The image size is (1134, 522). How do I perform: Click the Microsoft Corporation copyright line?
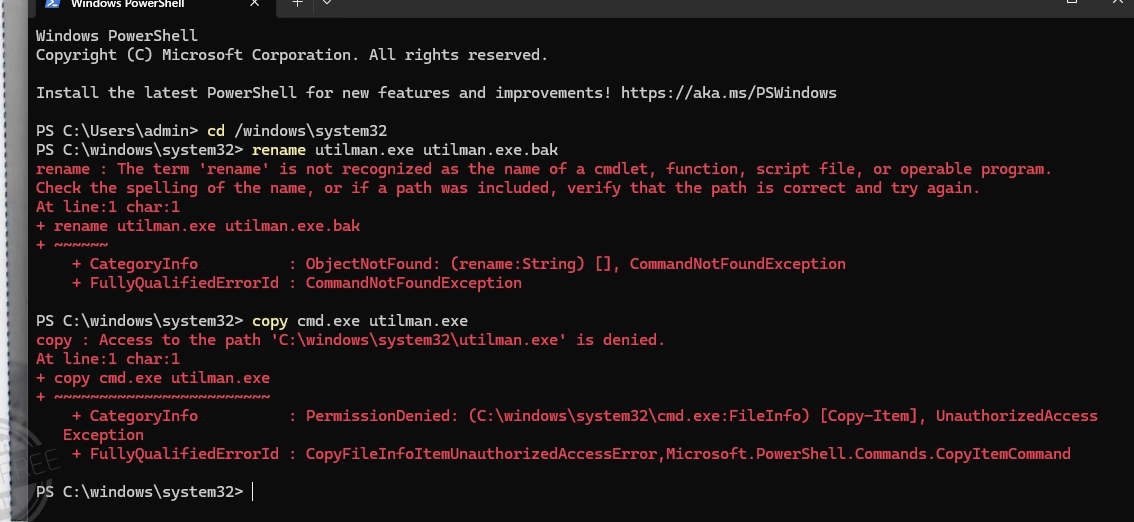click(291, 55)
